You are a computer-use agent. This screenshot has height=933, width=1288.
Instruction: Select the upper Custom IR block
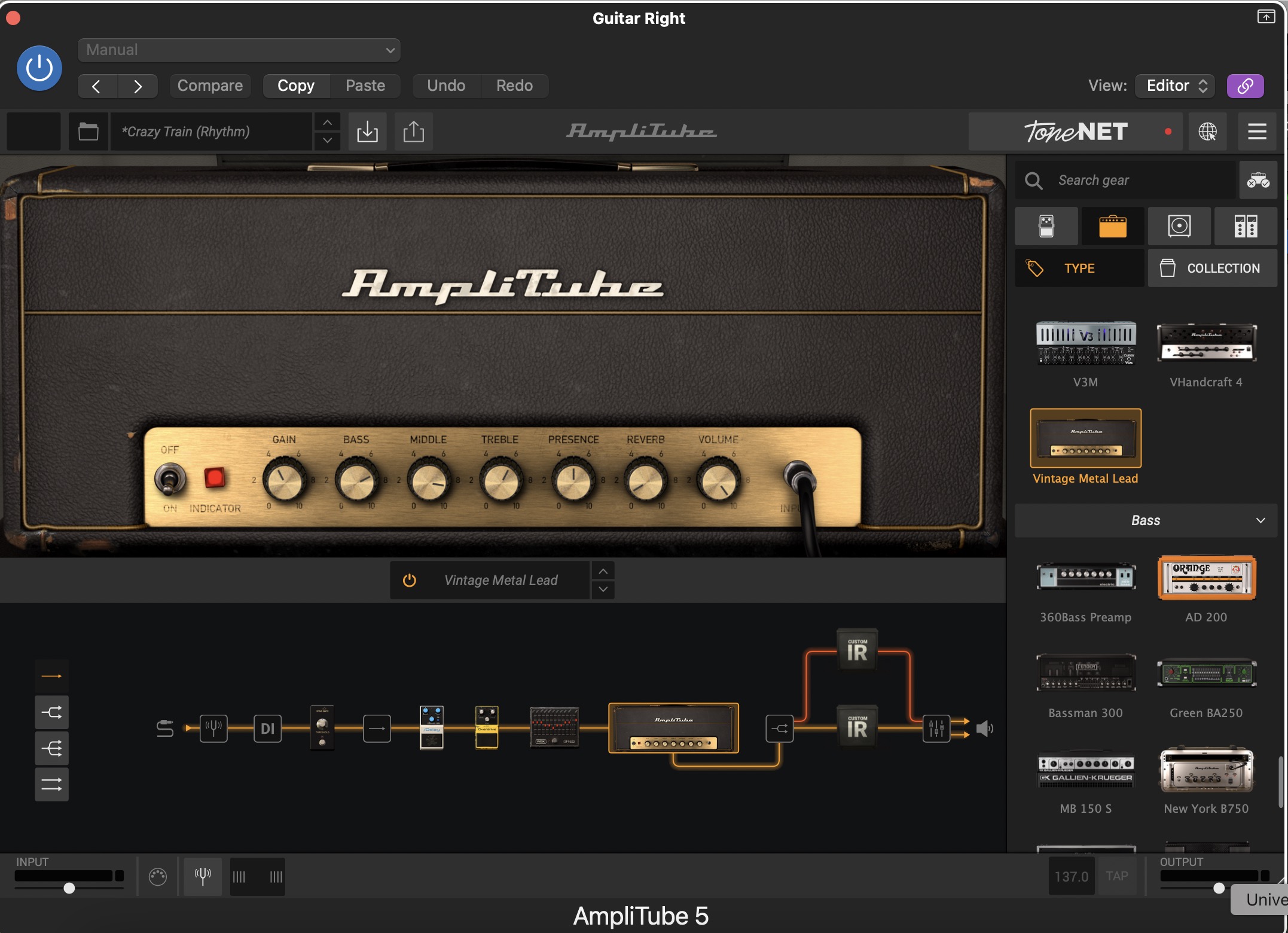(x=857, y=650)
